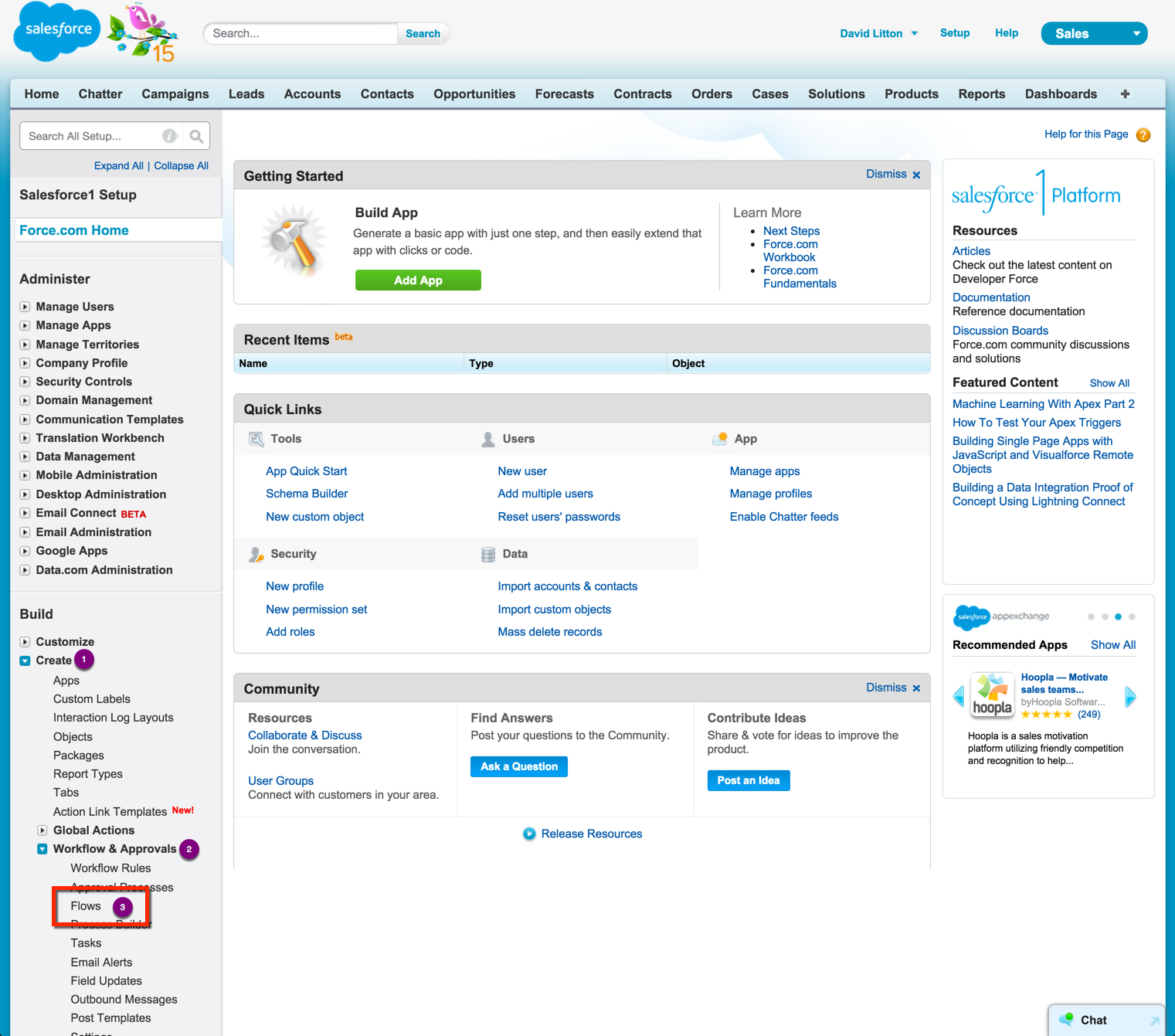Dismiss Getting Started panel with X icon
This screenshot has height=1036, width=1175.
[916, 175]
